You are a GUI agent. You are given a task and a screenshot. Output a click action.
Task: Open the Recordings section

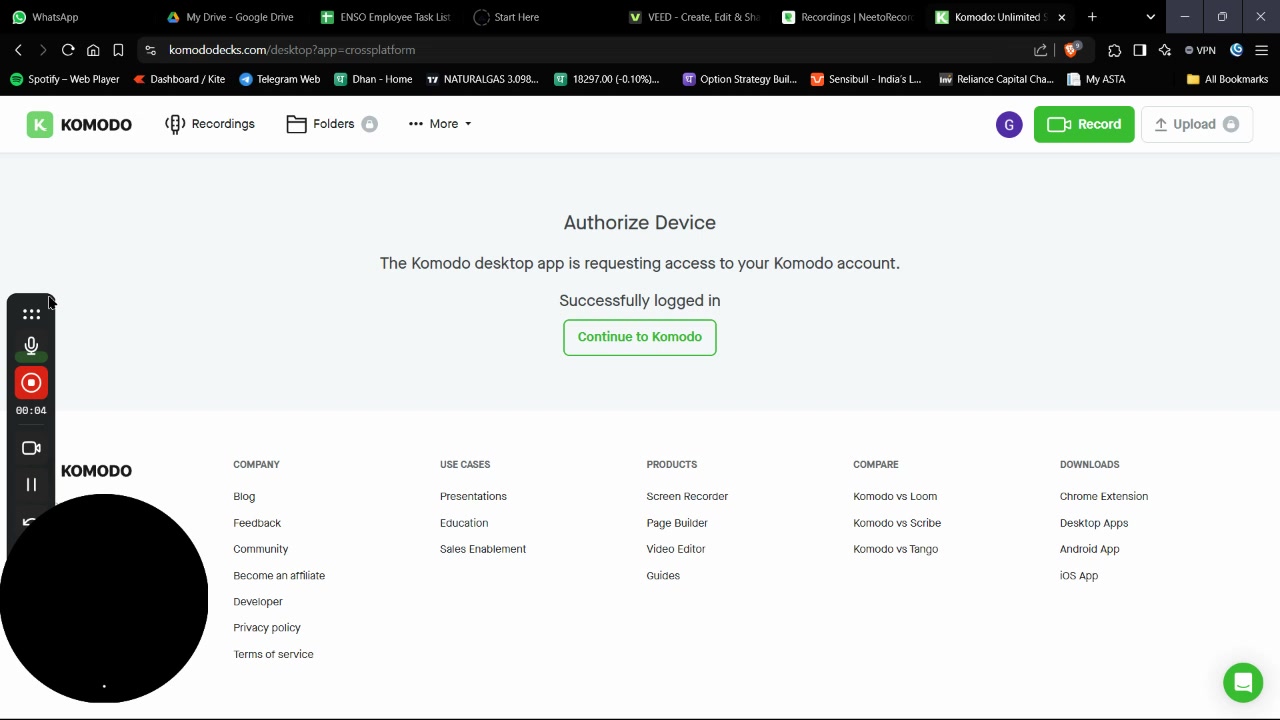point(210,124)
